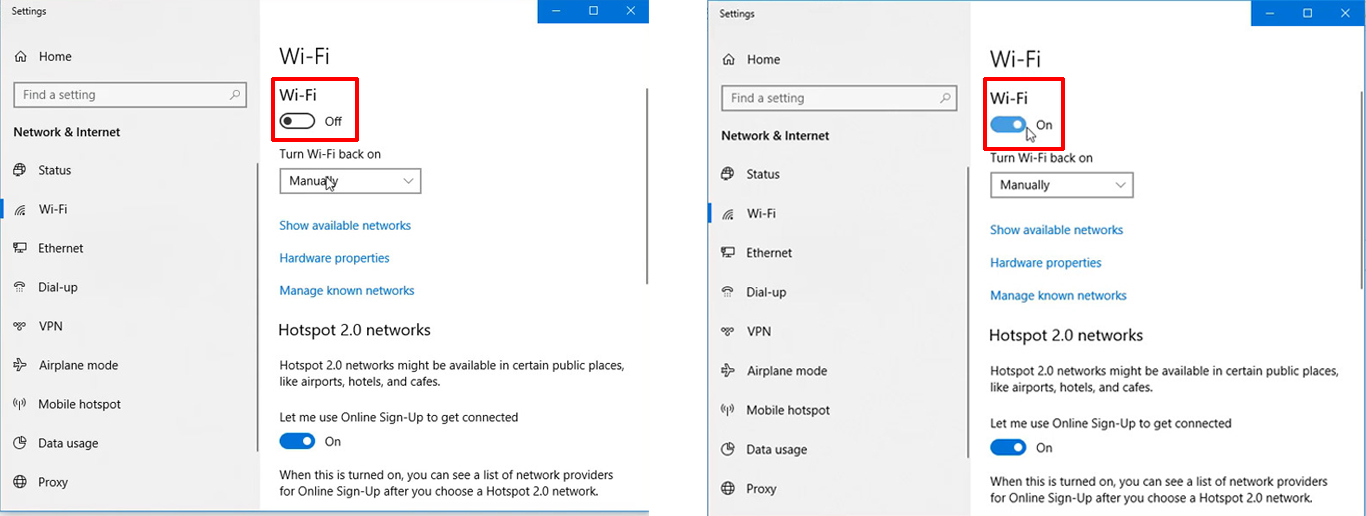
Task: Click left window content scrollbar
Action: [x=647, y=185]
